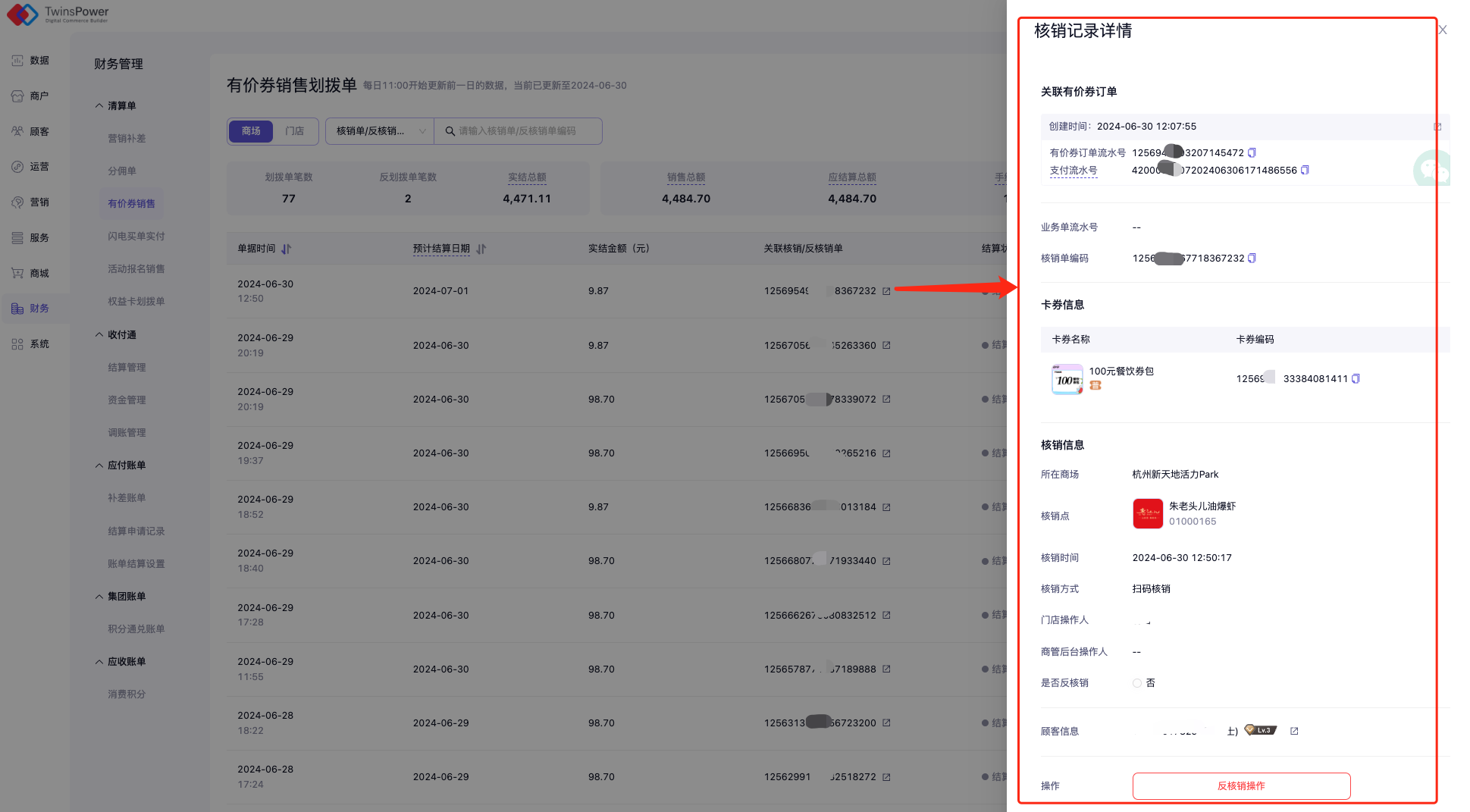Click the 反核销操作 button
Screen dimensions: 1470x812
pos(1241,786)
